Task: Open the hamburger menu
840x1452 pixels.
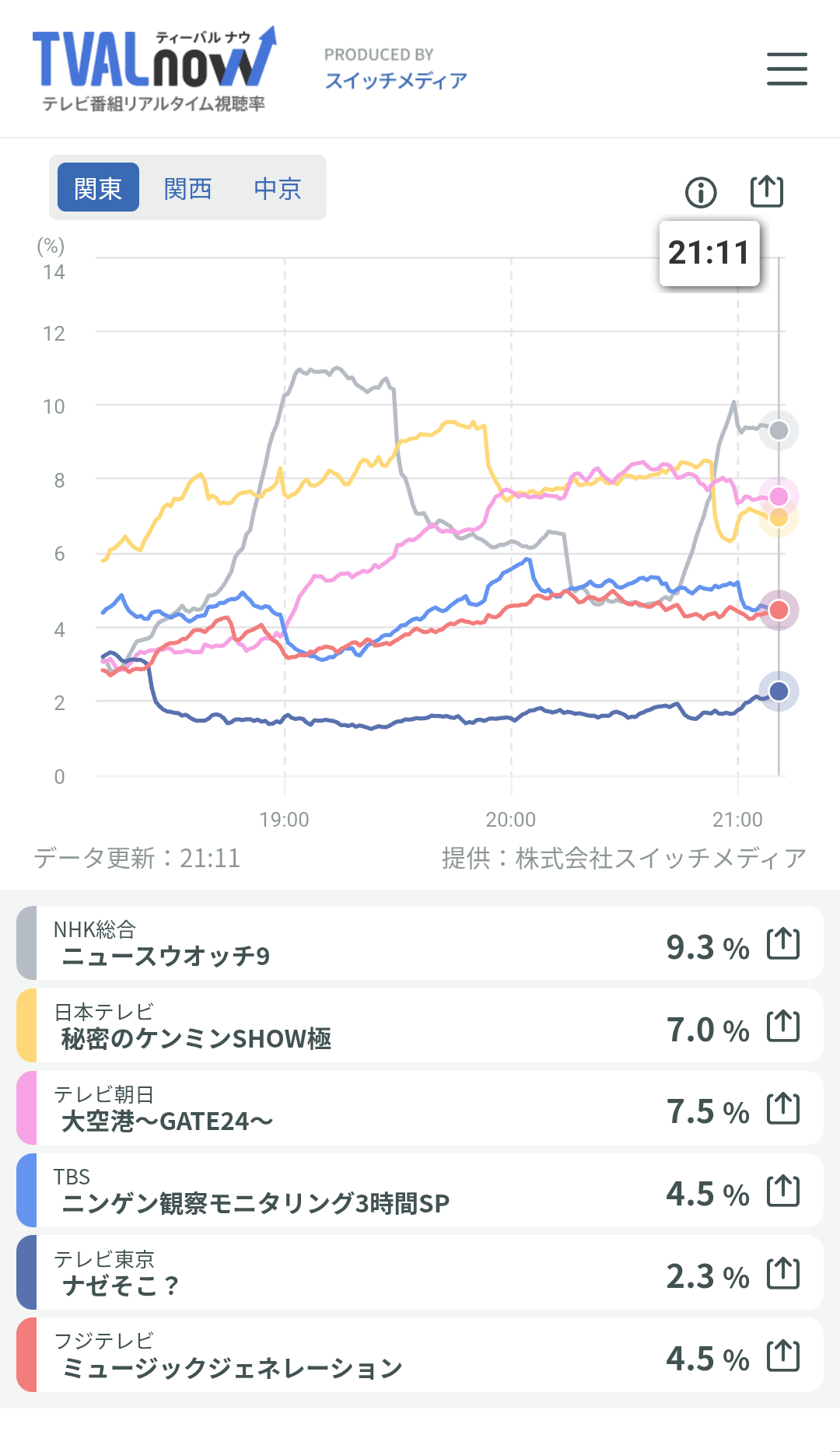Action: coord(786,69)
